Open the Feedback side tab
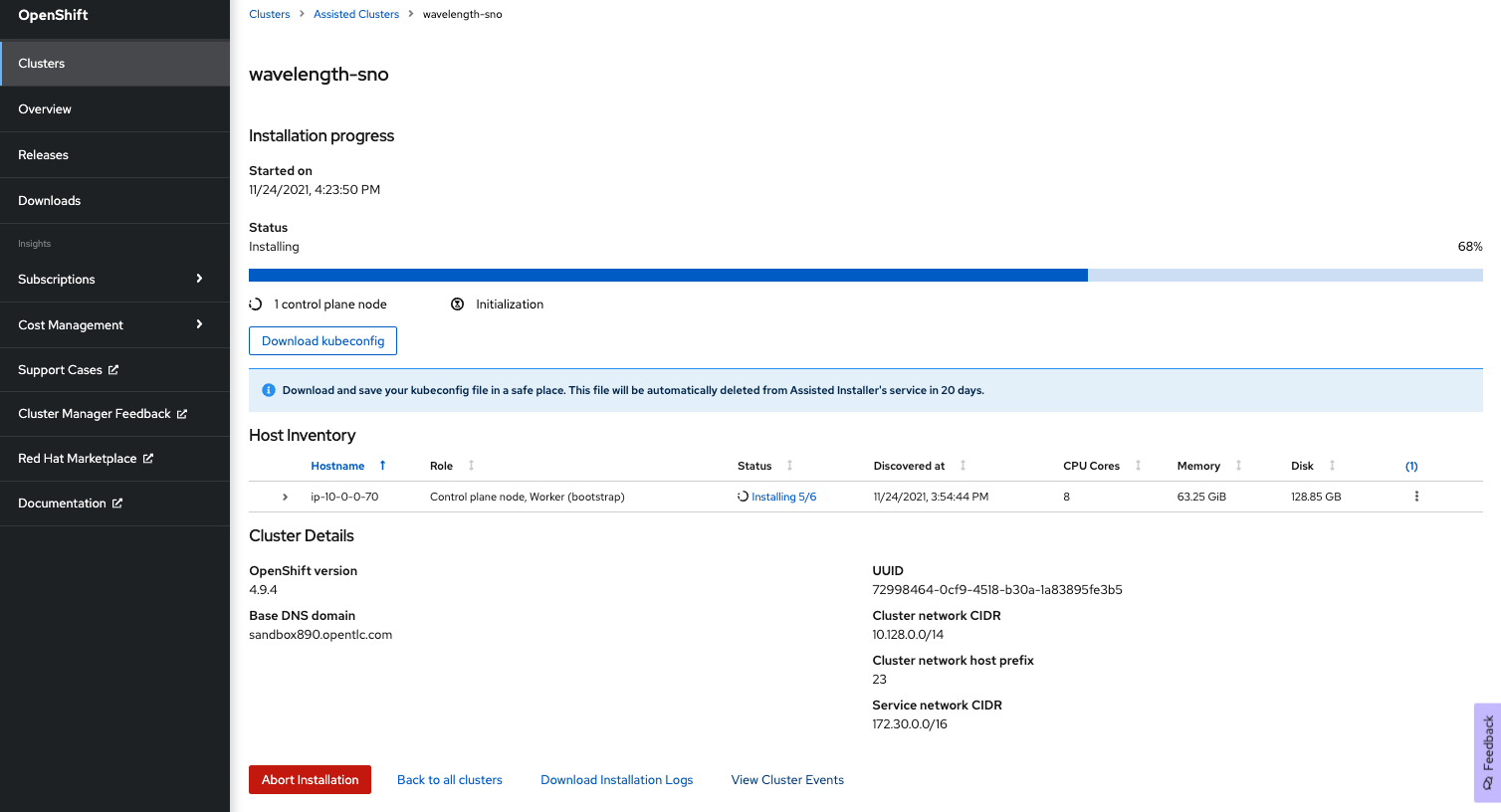 [x=1487, y=752]
